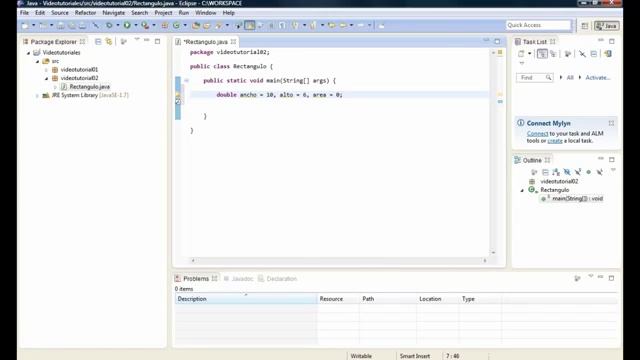Click the New Java Package toolbar icon
This screenshot has height=360, width=640.
coord(165,25)
